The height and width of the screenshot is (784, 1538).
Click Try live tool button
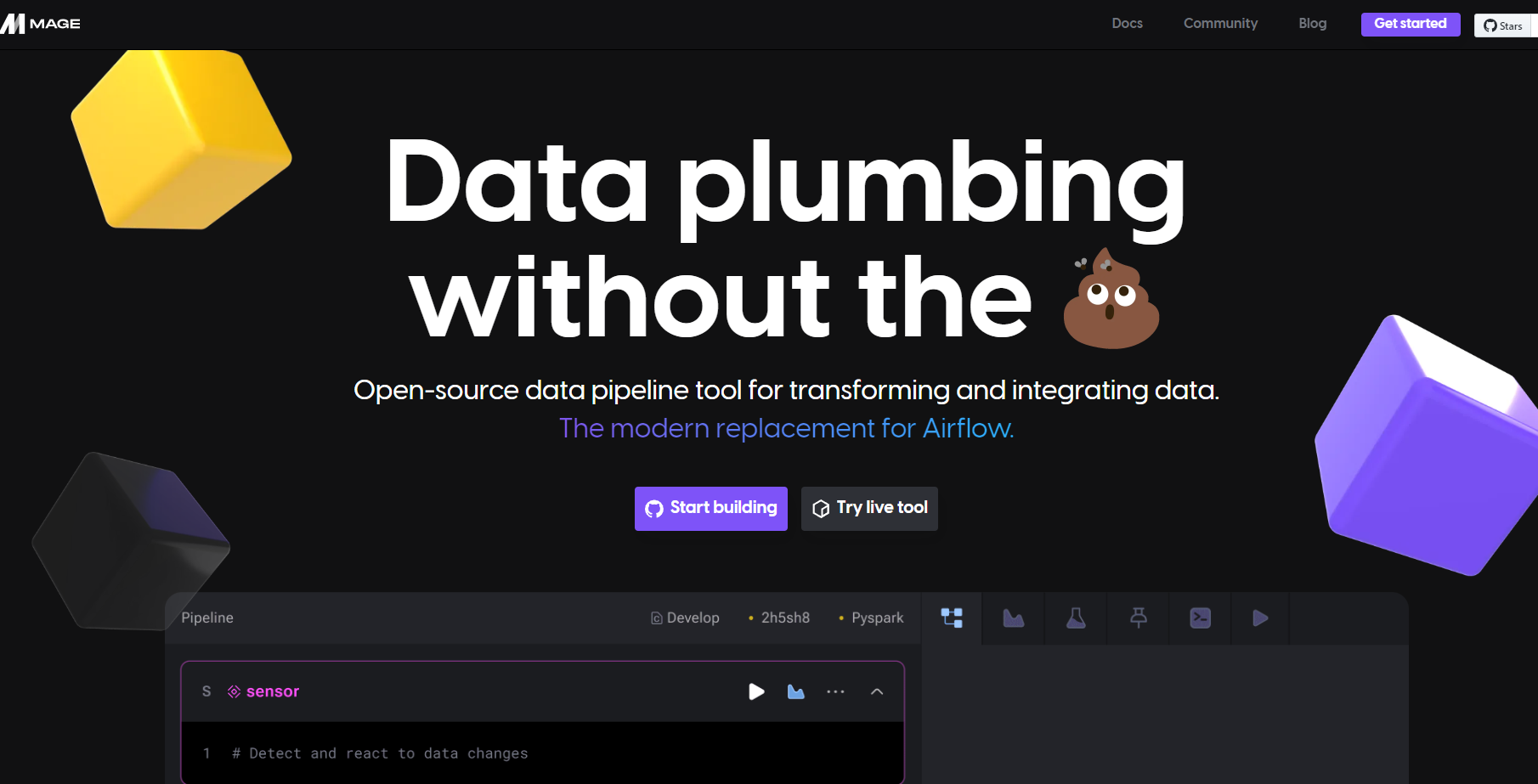[869, 508]
